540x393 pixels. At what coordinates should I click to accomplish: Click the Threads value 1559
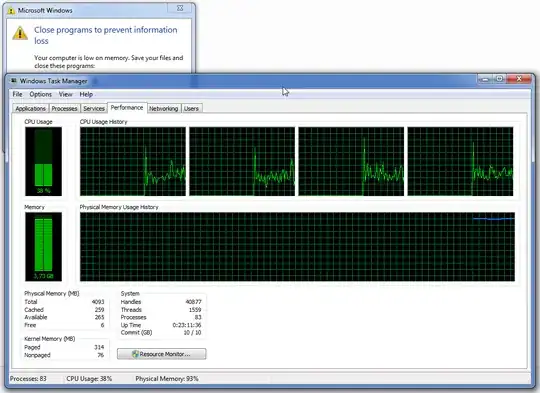click(195, 310)
